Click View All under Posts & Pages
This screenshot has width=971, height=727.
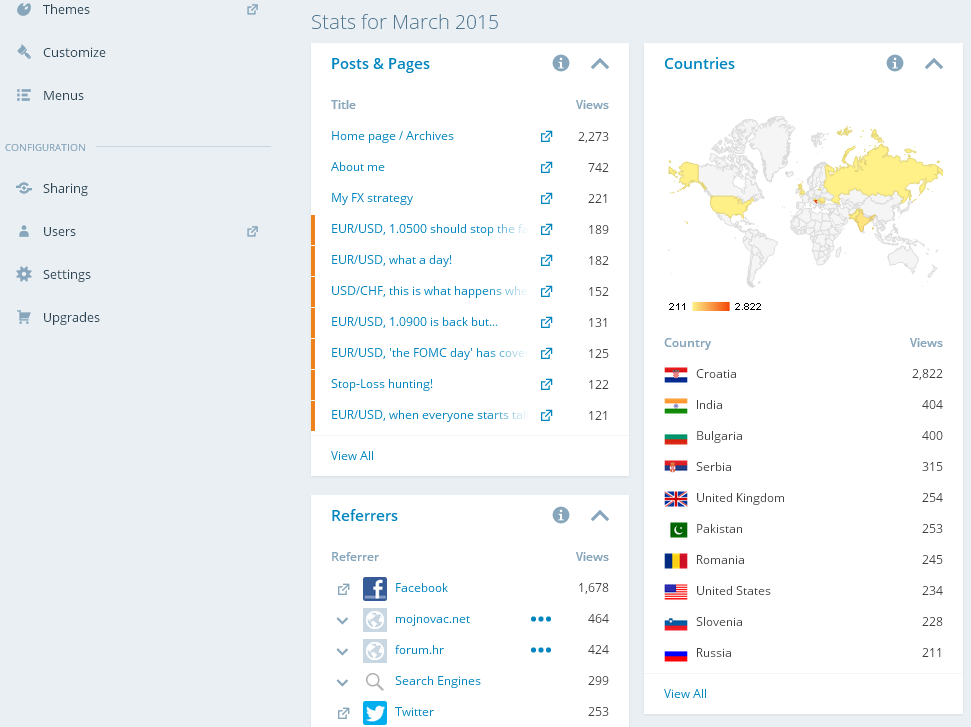pos(352,456)
